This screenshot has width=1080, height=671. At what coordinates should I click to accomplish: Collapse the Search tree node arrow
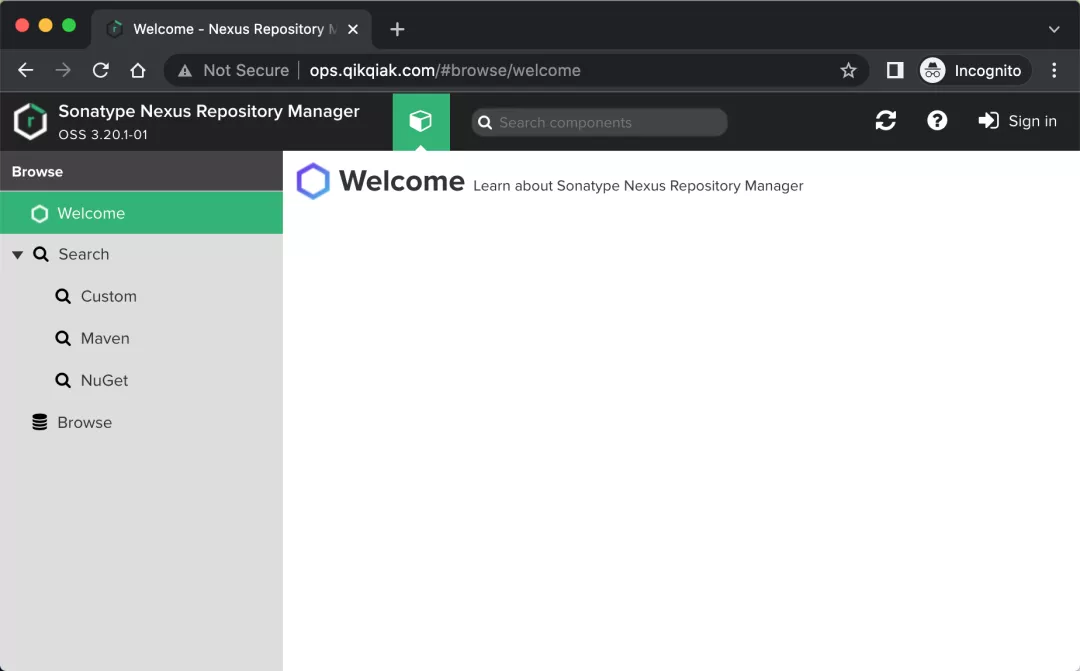click(x=17, y=255)
